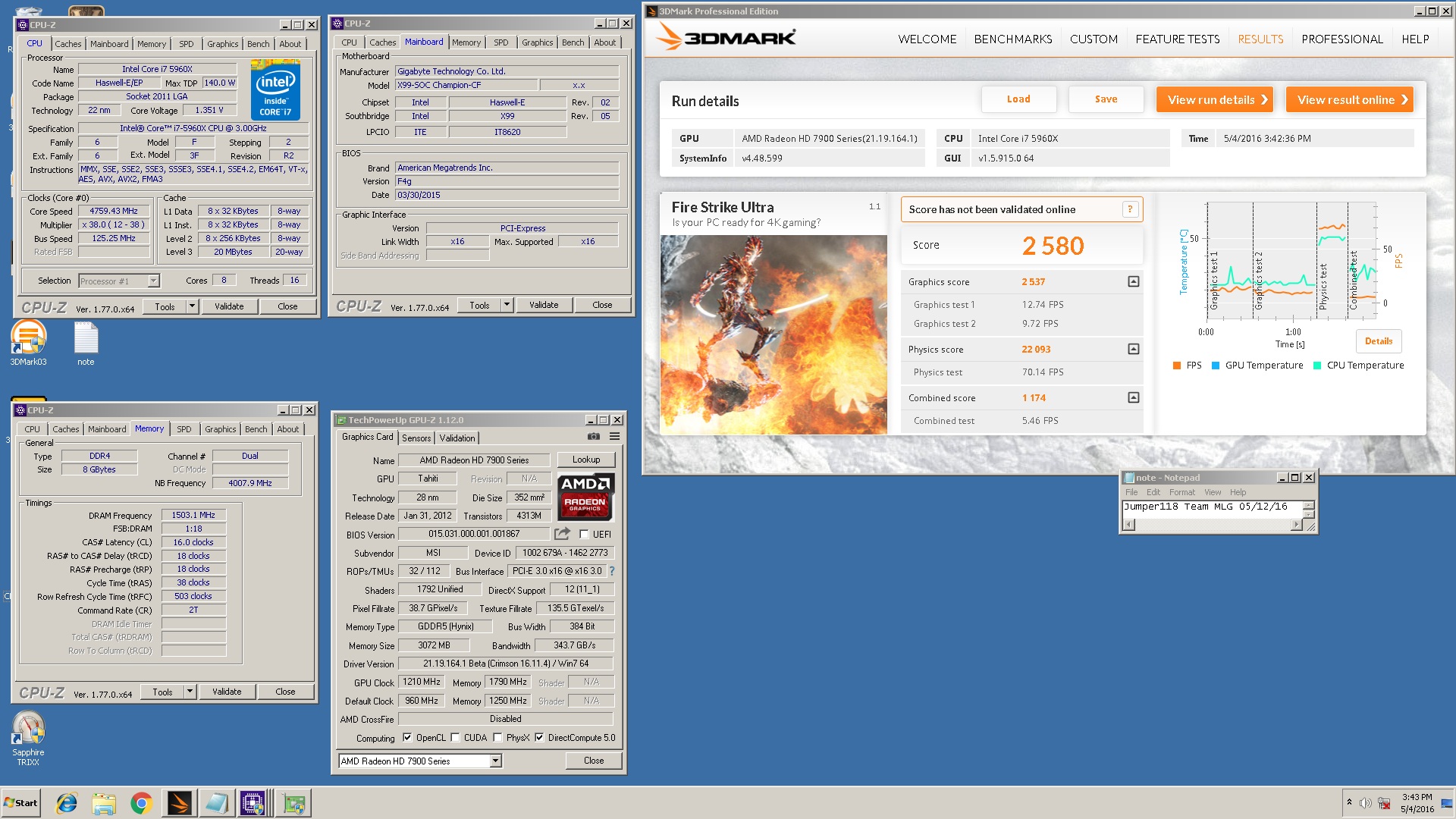Open the Processor #1 selection dropdown

click(x=153, y=281)
